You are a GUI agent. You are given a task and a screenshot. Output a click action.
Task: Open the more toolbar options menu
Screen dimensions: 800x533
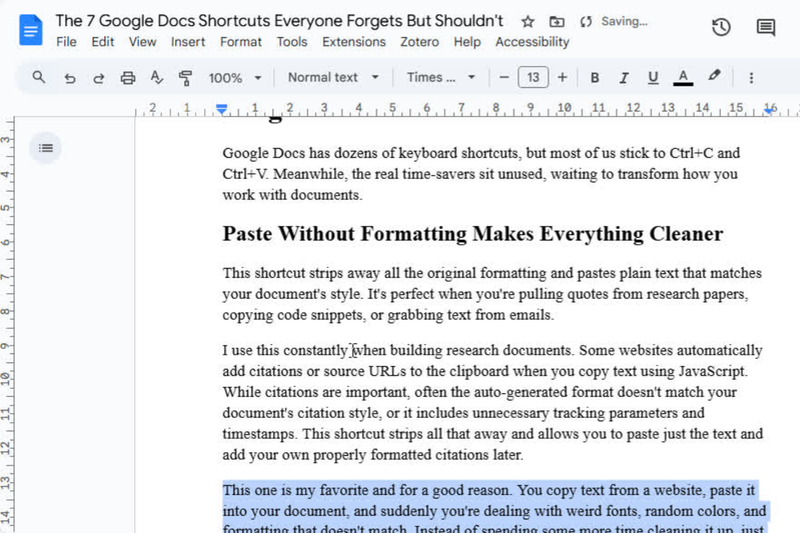tap(751, 78)
